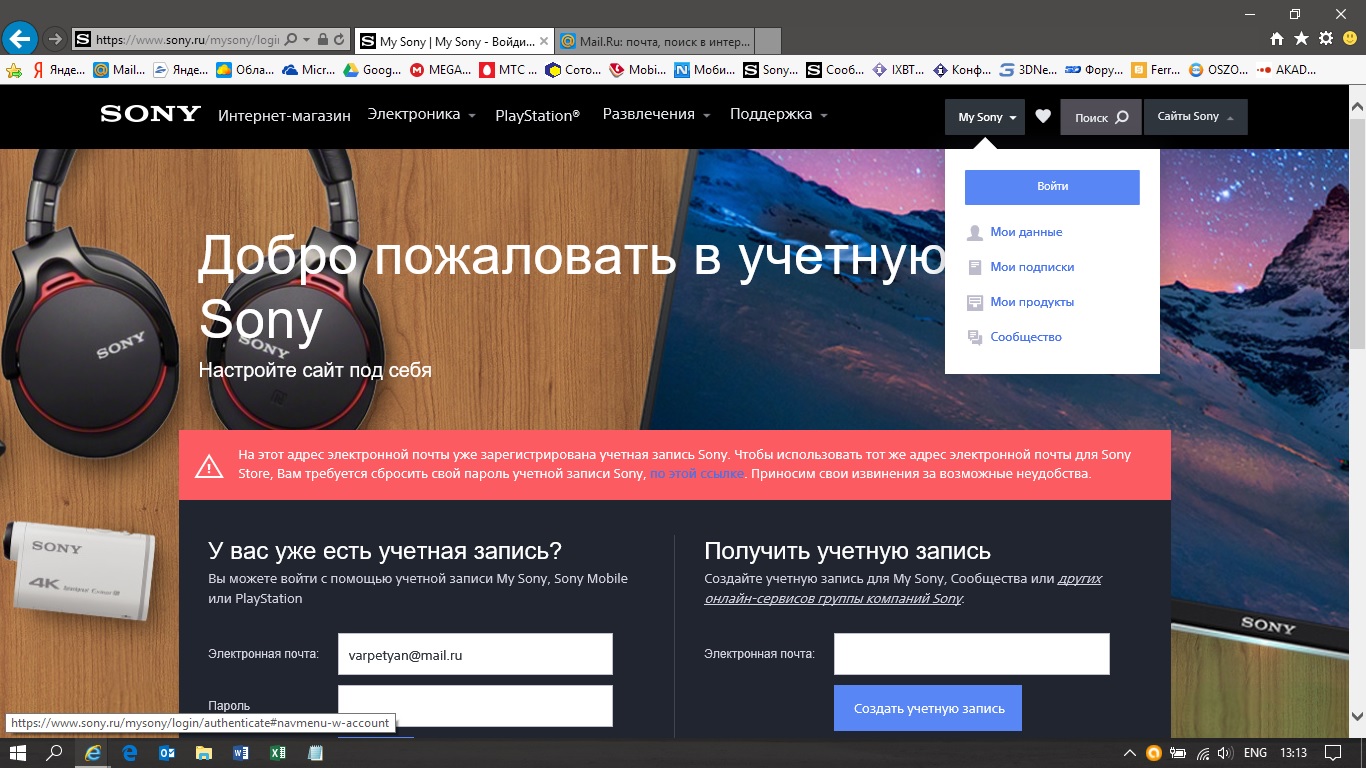Open the My Sony dropdown
The image size is (1366, 768).
pyautogui.click(x=983, y=116)
